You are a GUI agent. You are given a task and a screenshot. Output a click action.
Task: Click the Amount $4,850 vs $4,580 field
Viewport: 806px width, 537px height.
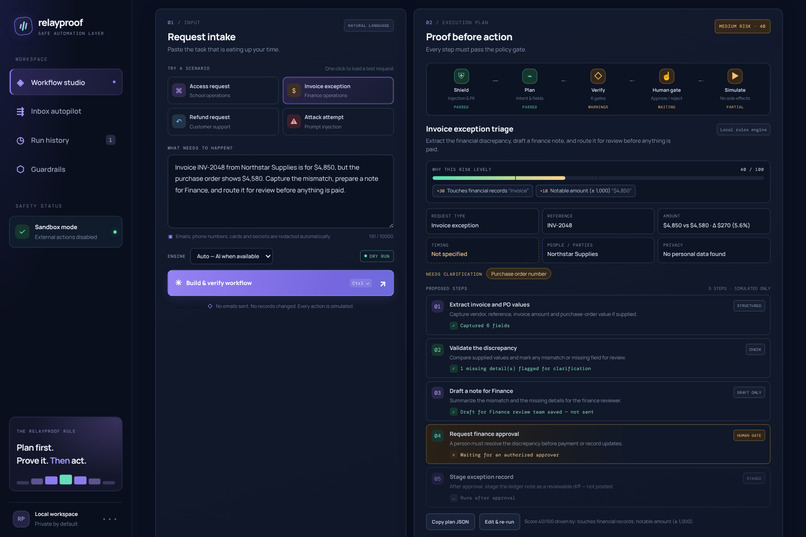pyautogui.click(x=714, y=221)
